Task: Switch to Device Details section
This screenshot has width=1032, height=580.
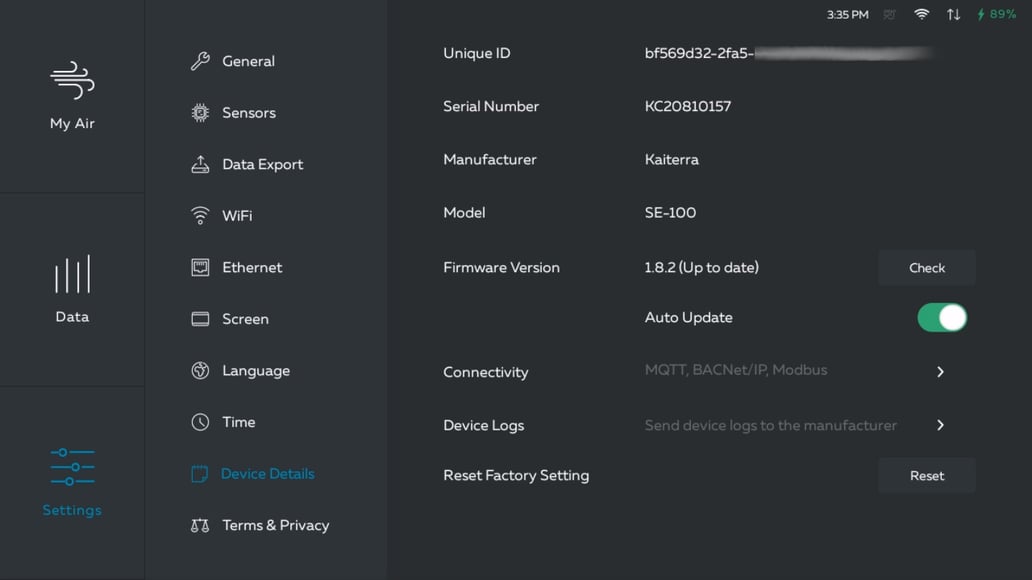Action: click(253, 473)
